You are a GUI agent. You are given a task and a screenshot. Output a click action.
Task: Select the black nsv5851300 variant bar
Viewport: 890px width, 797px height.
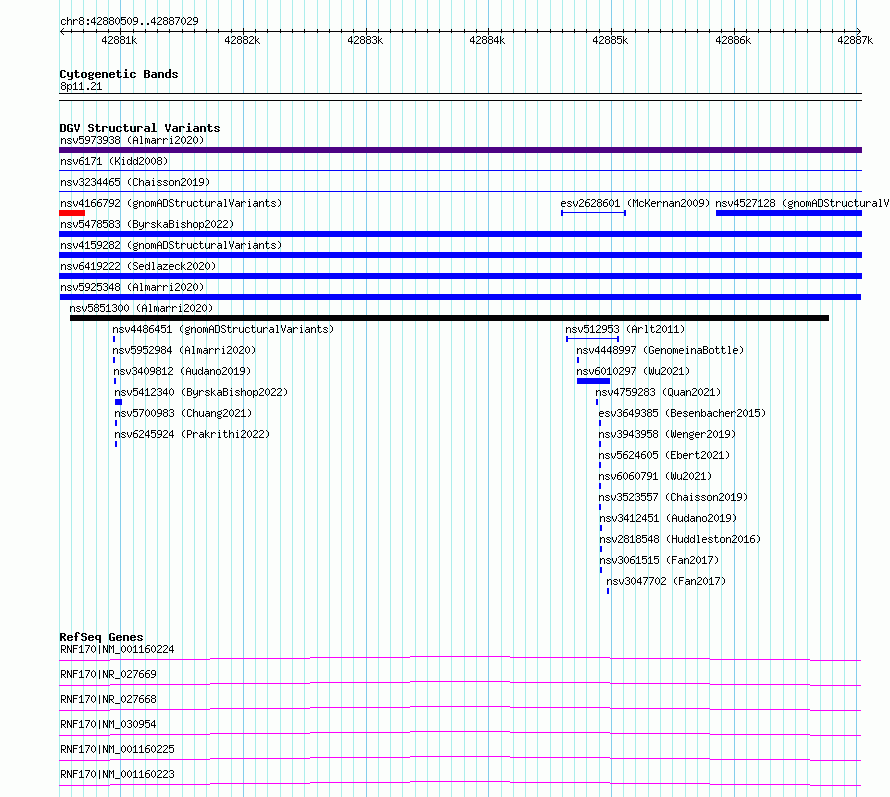[x=450, y=318]
